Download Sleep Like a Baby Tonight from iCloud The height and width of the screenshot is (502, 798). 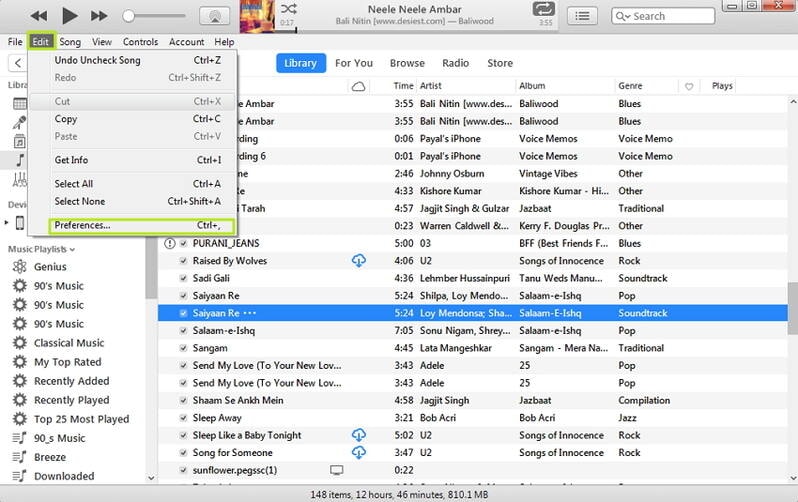point(359,435)
